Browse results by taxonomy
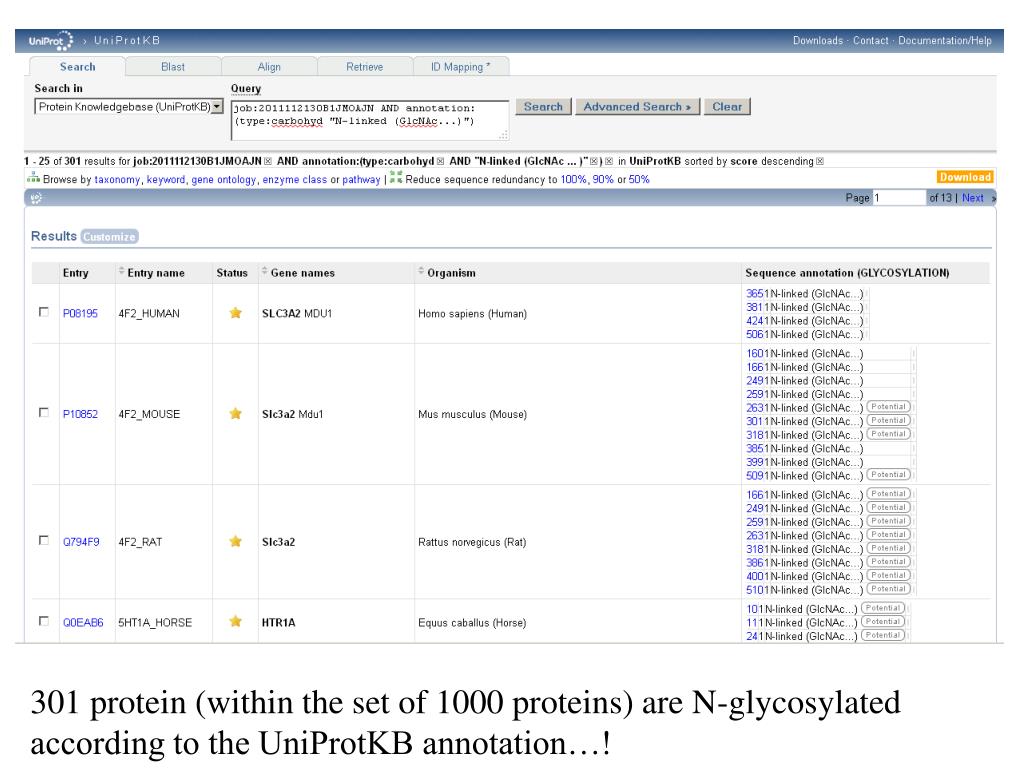Image resolution: width=1024 pixels, height=768 pixels. coord(117,180)
